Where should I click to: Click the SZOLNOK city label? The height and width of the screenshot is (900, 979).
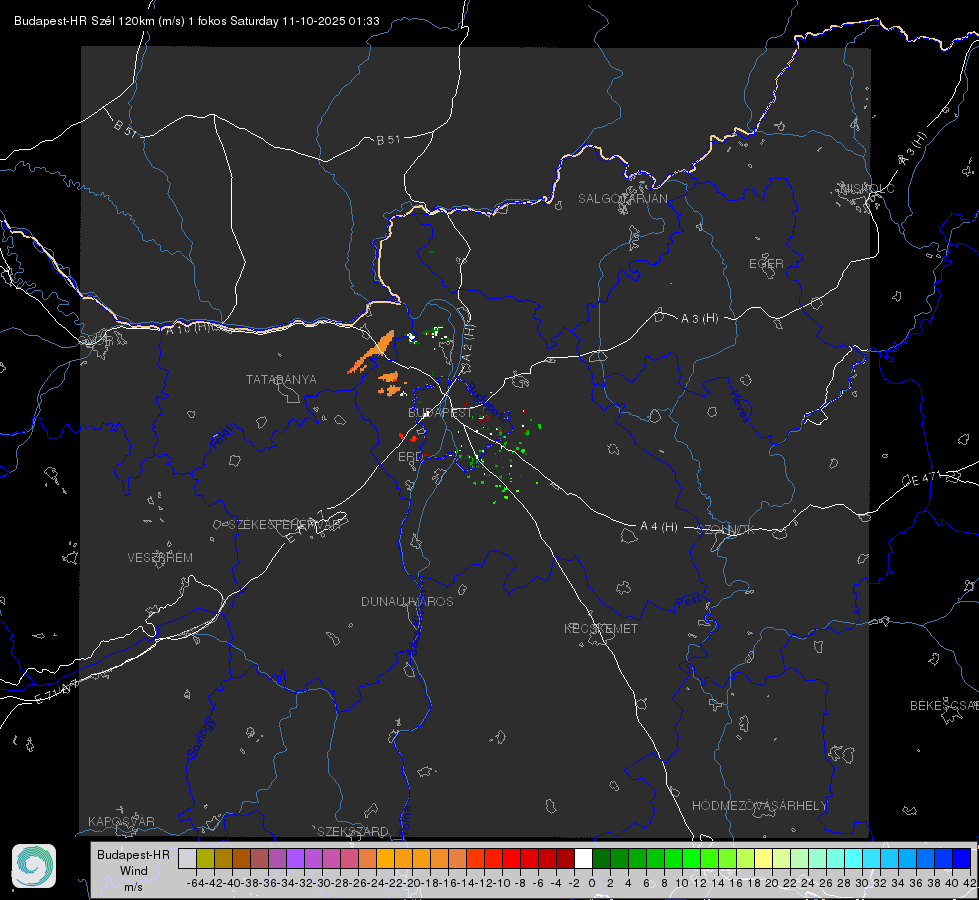pos(726,530)
